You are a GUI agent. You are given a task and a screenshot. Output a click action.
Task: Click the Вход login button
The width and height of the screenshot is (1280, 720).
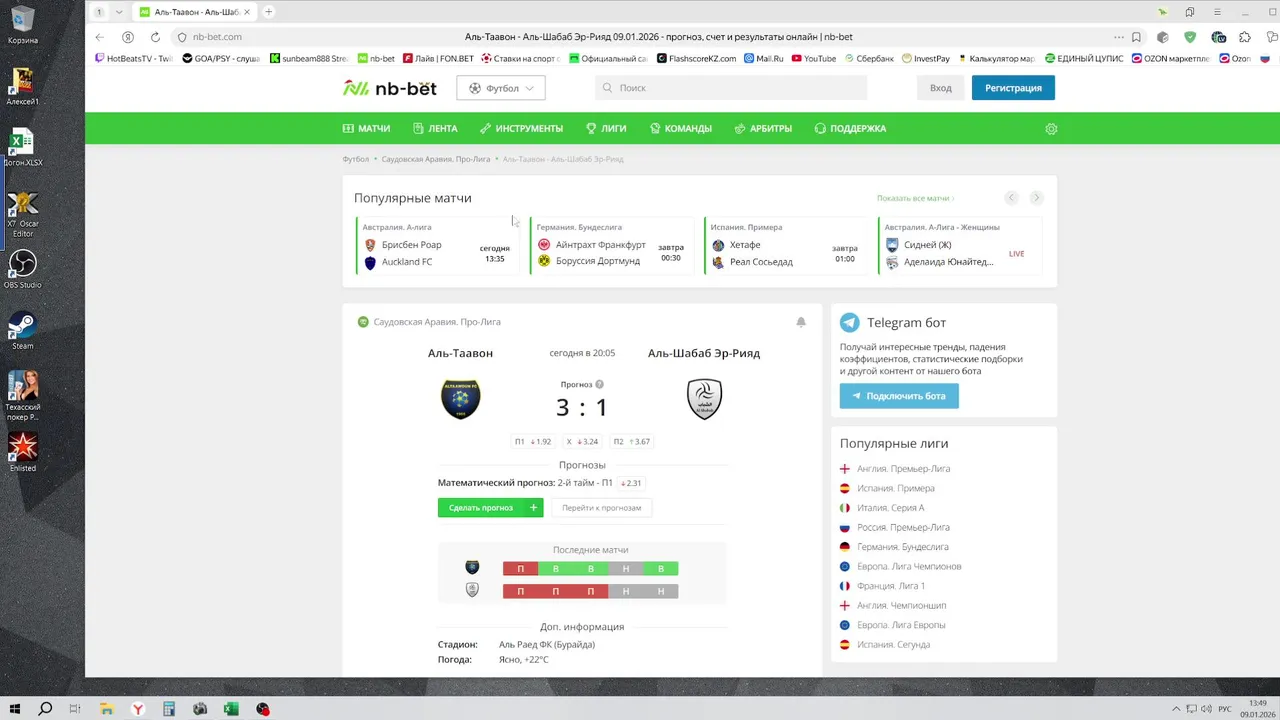(x=941, y=88)
